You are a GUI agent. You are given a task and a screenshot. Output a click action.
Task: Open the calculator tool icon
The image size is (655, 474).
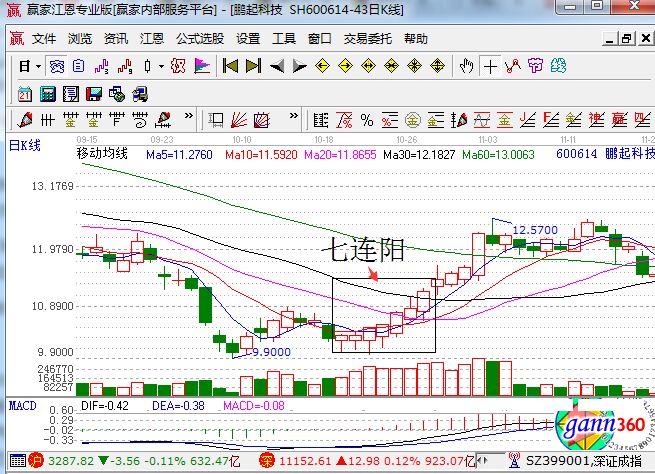click(48, 95)
